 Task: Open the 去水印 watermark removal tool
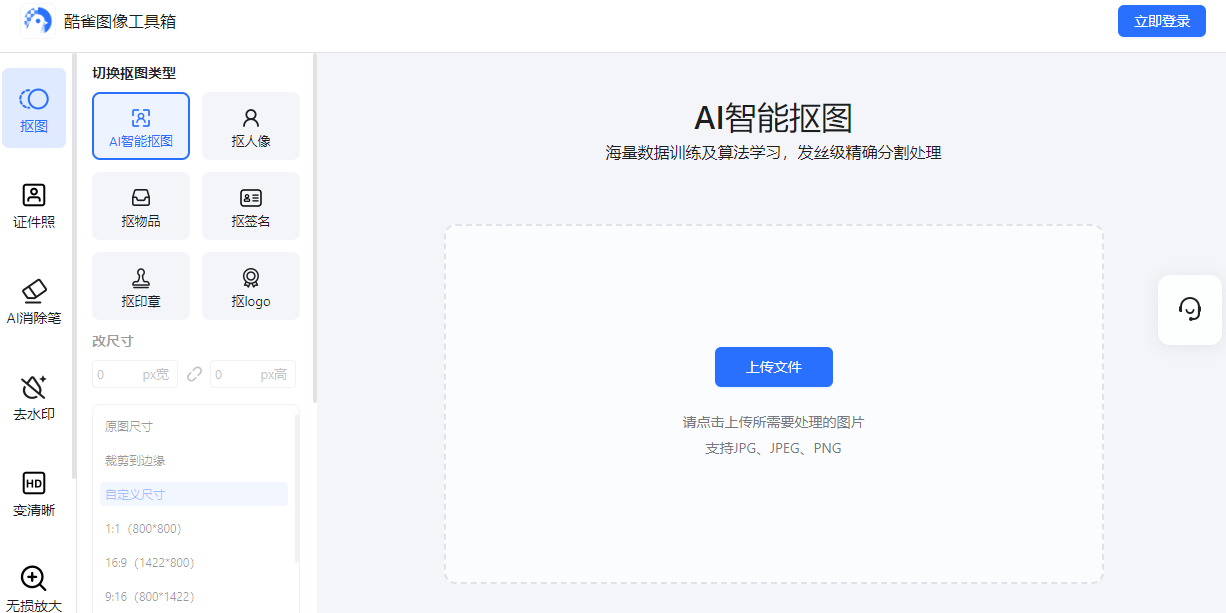click(34, 395)
